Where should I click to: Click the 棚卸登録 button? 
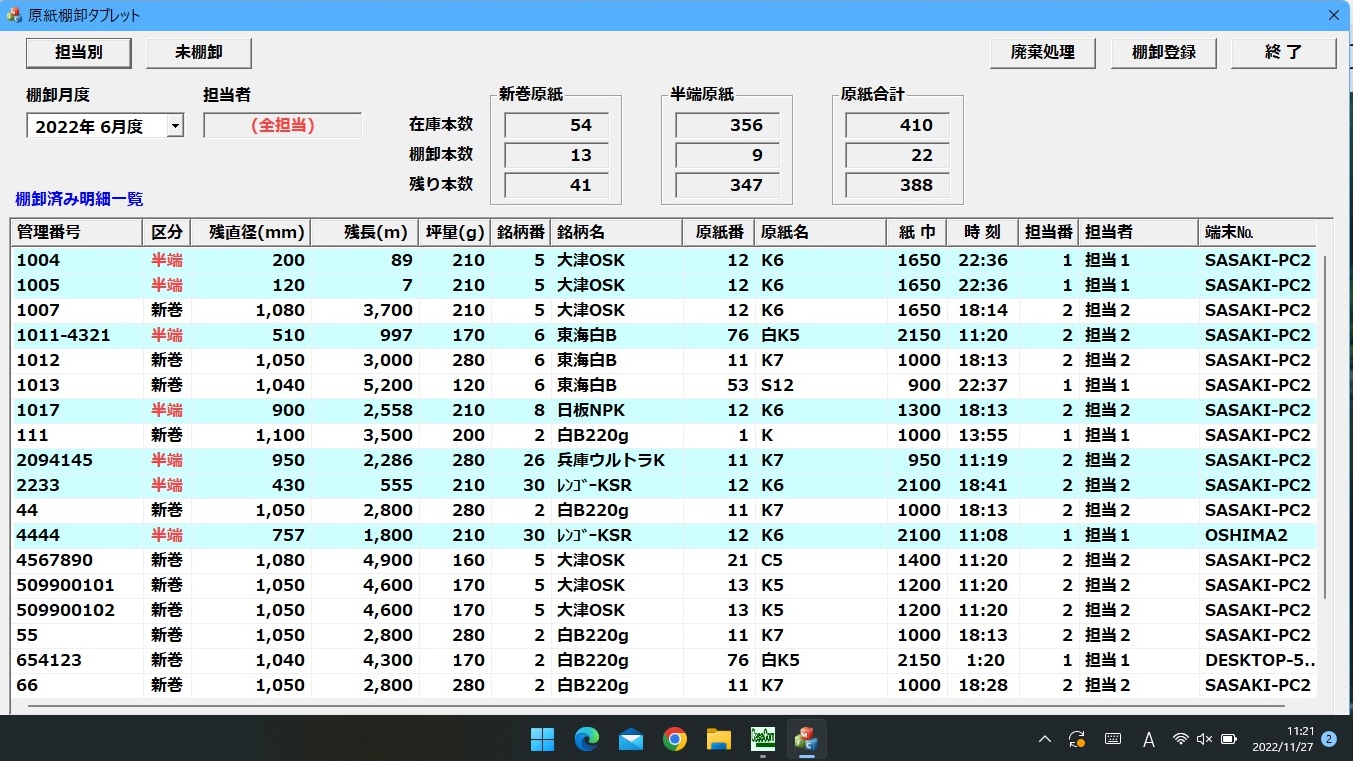tap(1164, 53)
